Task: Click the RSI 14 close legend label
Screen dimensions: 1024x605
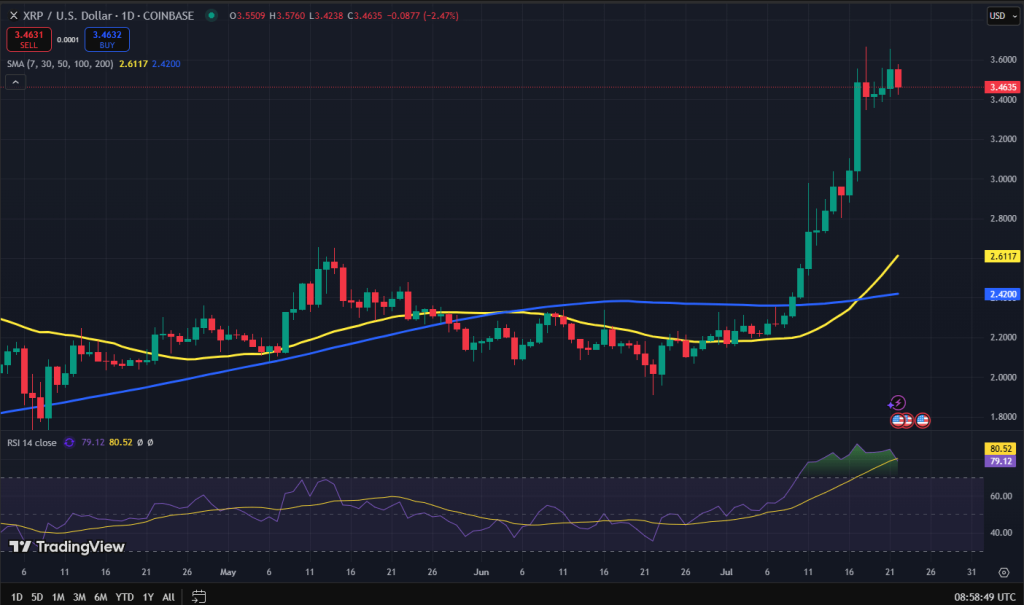Action: pos(32,442)
